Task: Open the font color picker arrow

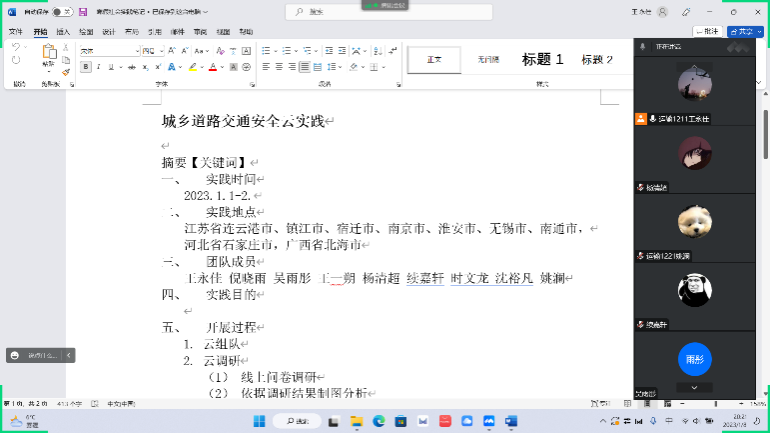Action: point(223,67)
